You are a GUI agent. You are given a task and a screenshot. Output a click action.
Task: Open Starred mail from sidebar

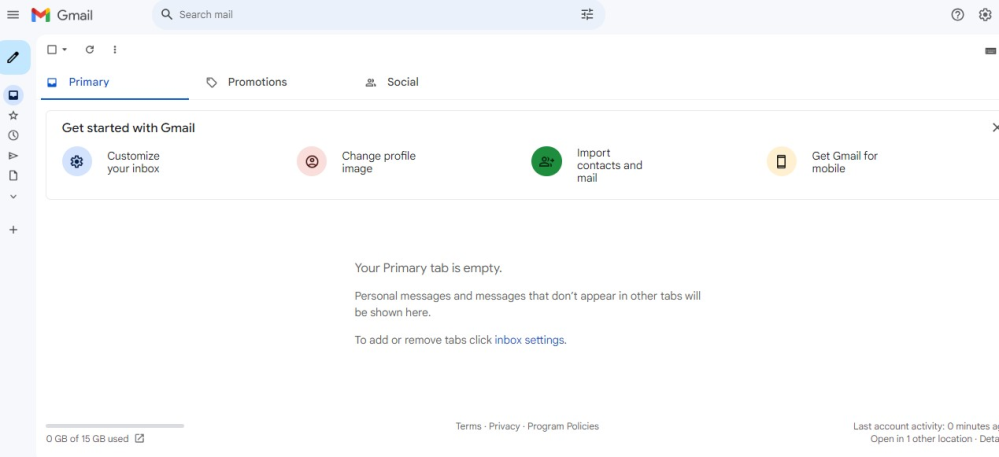tap(13, 115)
